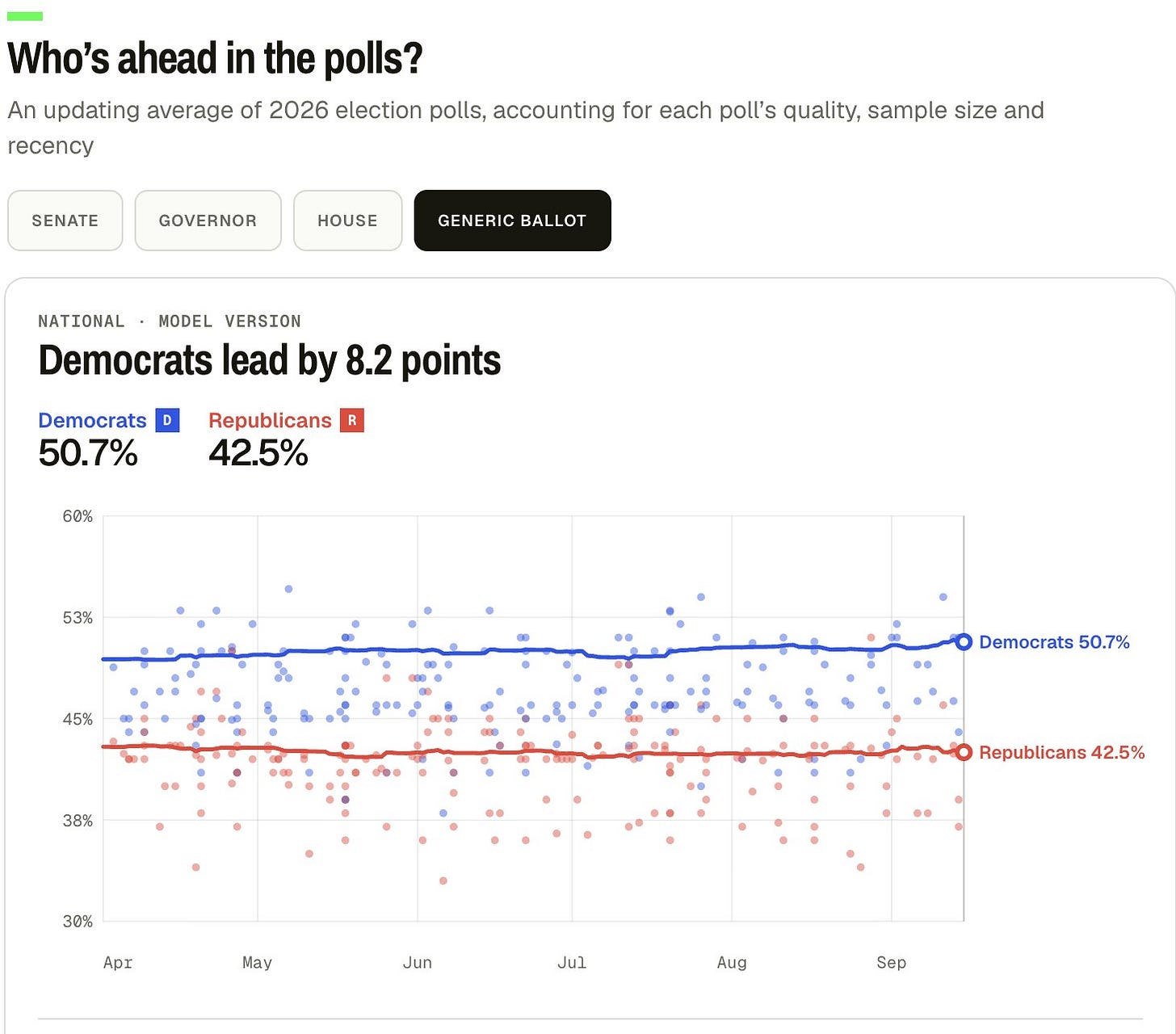Viewport: 1176px width, 1034px height.
Task: Open the HOUSE tab
Action: [x=347, y=221]
